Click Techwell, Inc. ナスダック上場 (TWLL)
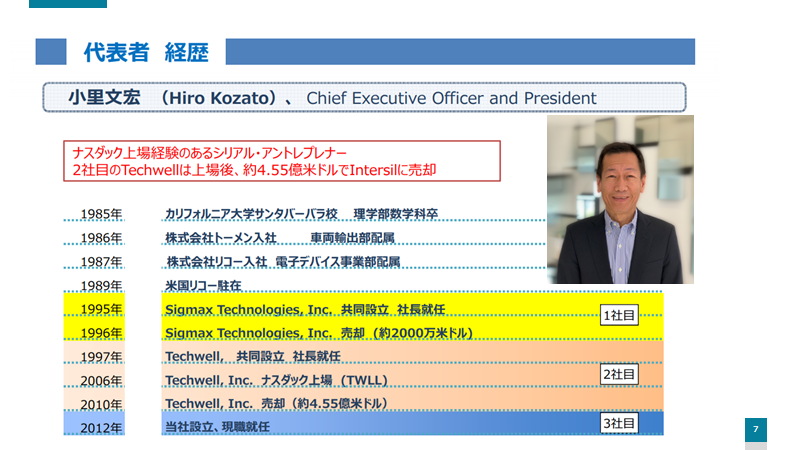Image resolution: width=800 pixels, height=450 pixels. (276, 380)
